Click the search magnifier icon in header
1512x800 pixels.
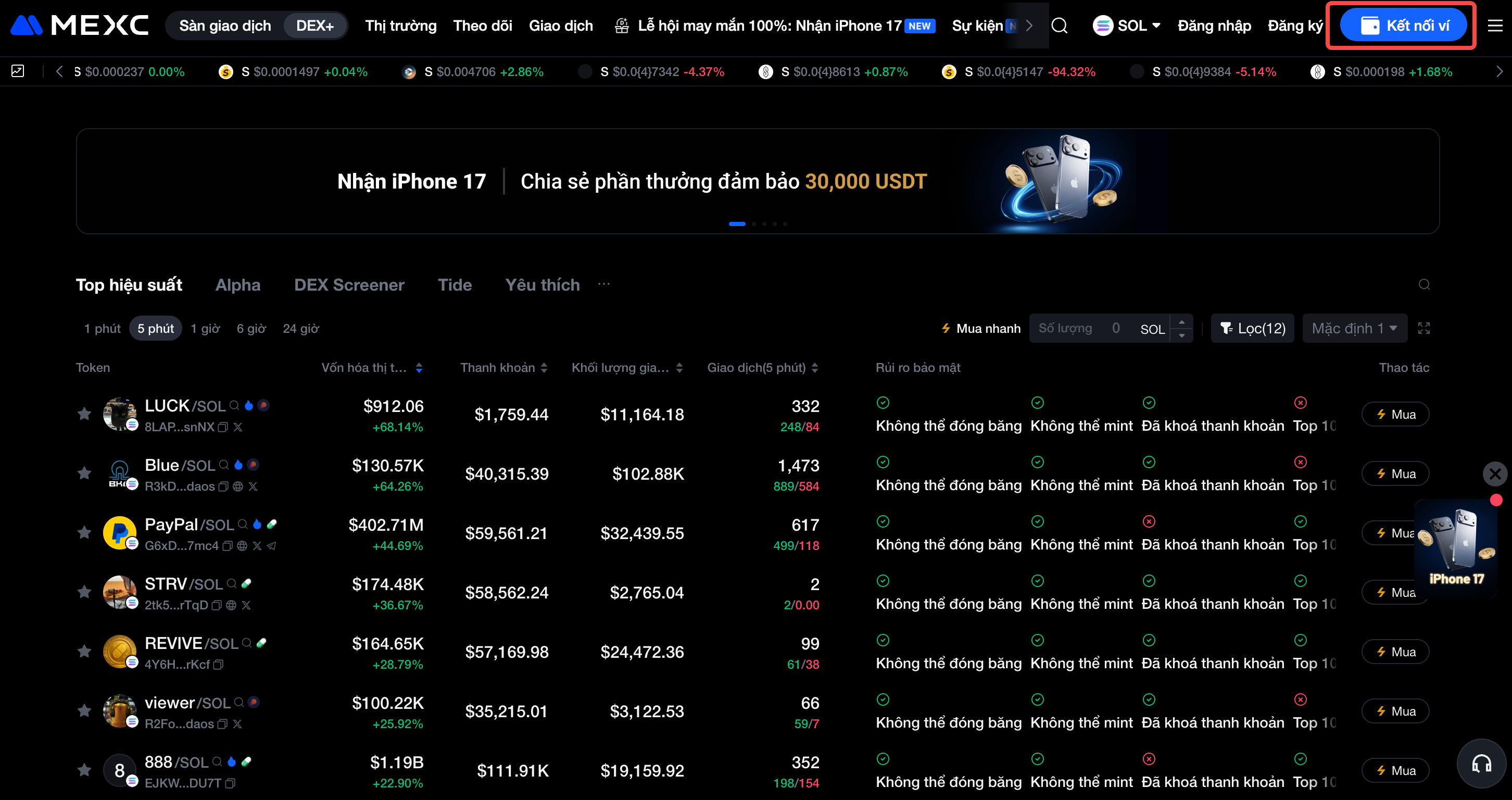click(1059, 26)
